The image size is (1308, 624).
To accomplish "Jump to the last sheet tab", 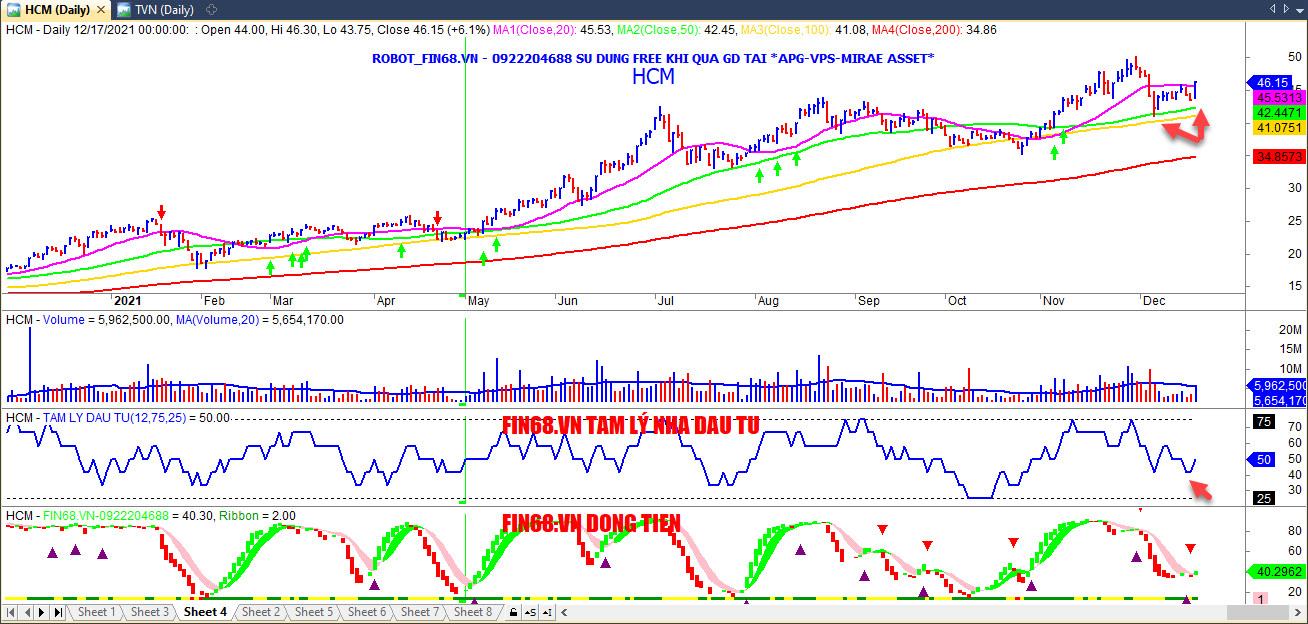I will (58, 612).
